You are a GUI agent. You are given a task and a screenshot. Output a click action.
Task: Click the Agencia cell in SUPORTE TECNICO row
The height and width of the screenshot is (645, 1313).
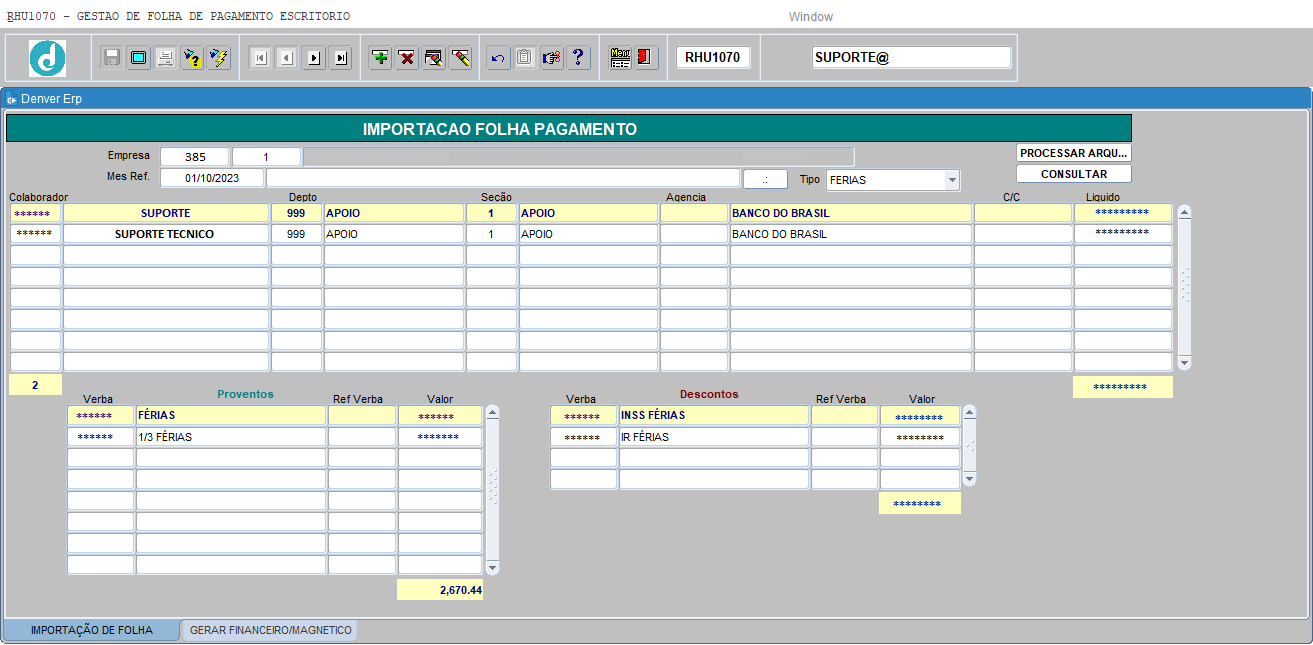coord(693,234)
